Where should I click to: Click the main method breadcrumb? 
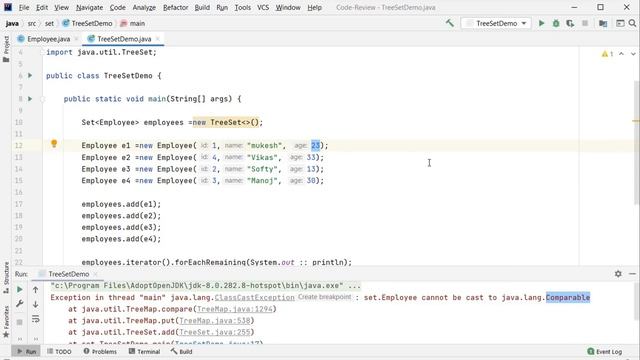(x=133, y=23)
